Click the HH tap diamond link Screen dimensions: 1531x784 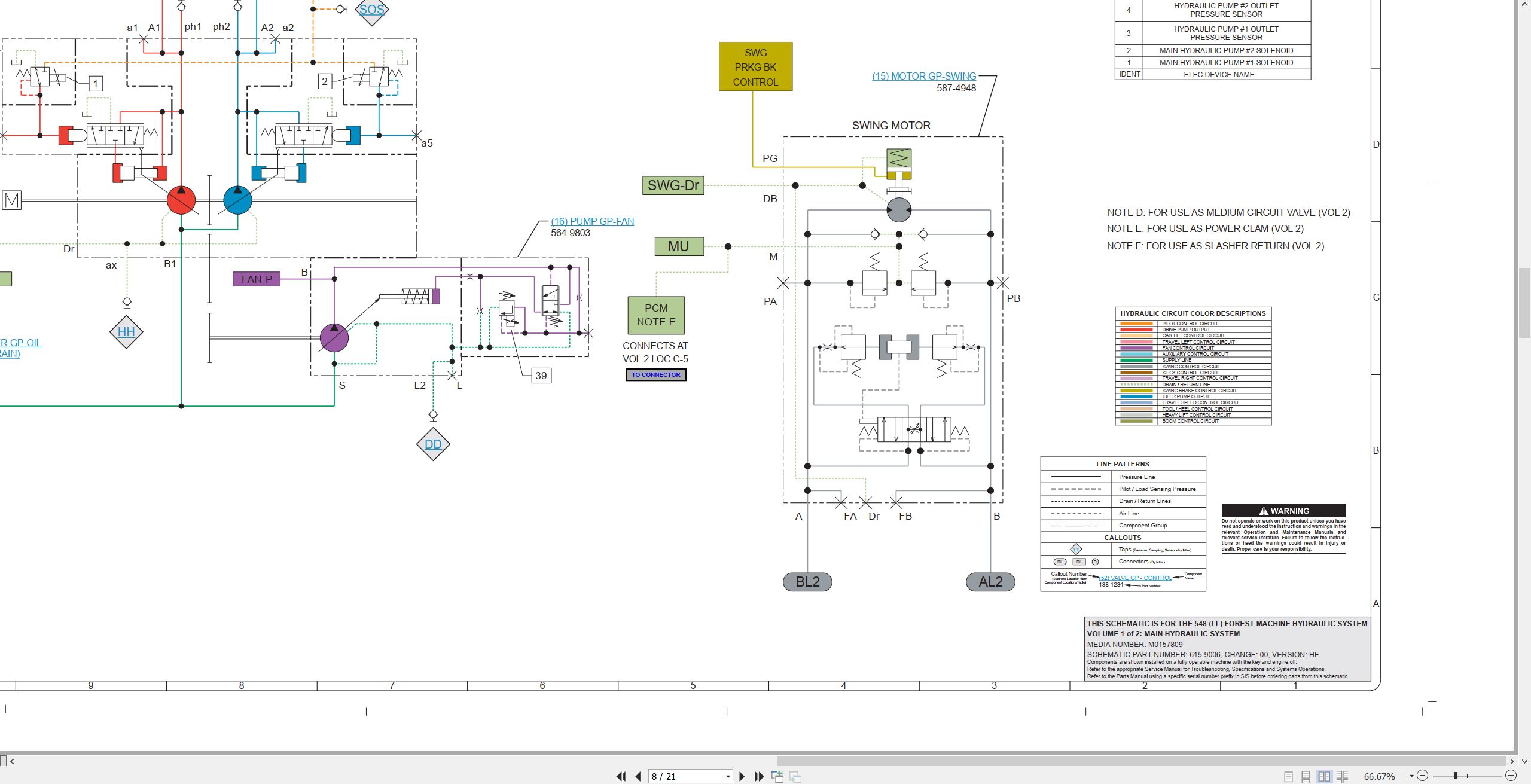(126, 332)
